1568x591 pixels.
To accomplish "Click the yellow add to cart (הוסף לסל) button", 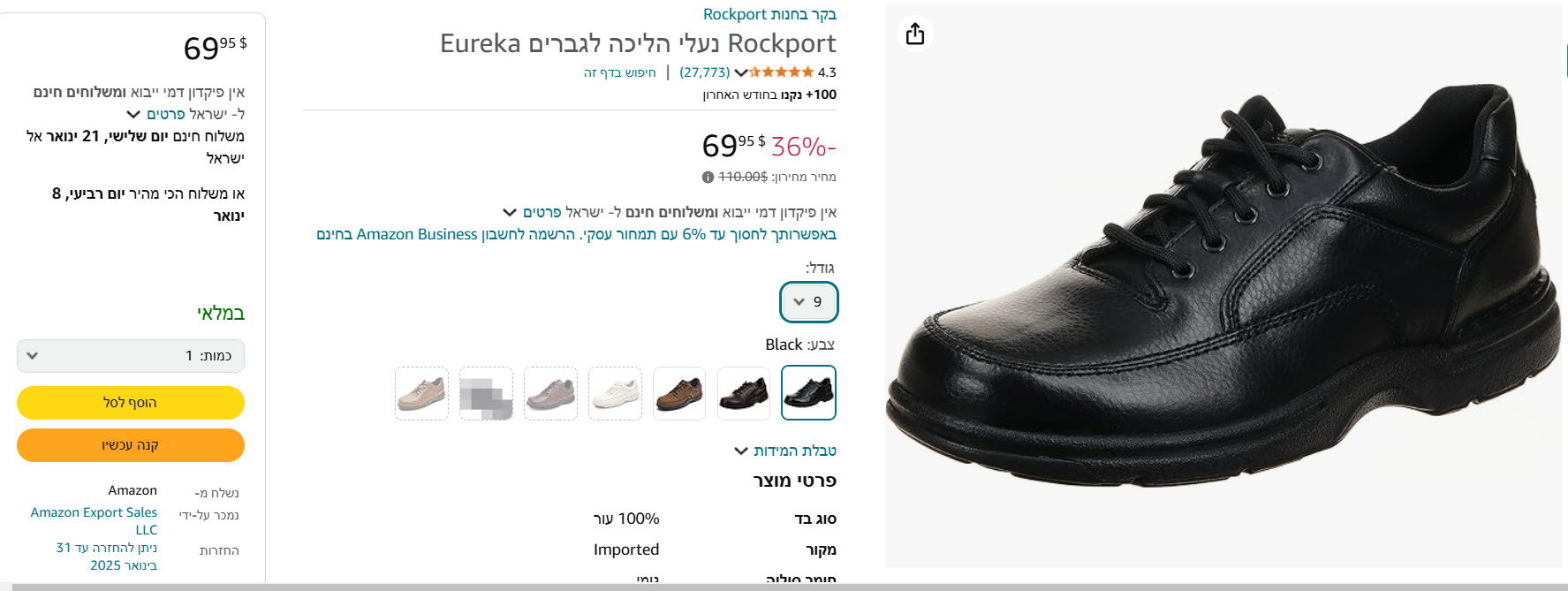I will point(131,403).
